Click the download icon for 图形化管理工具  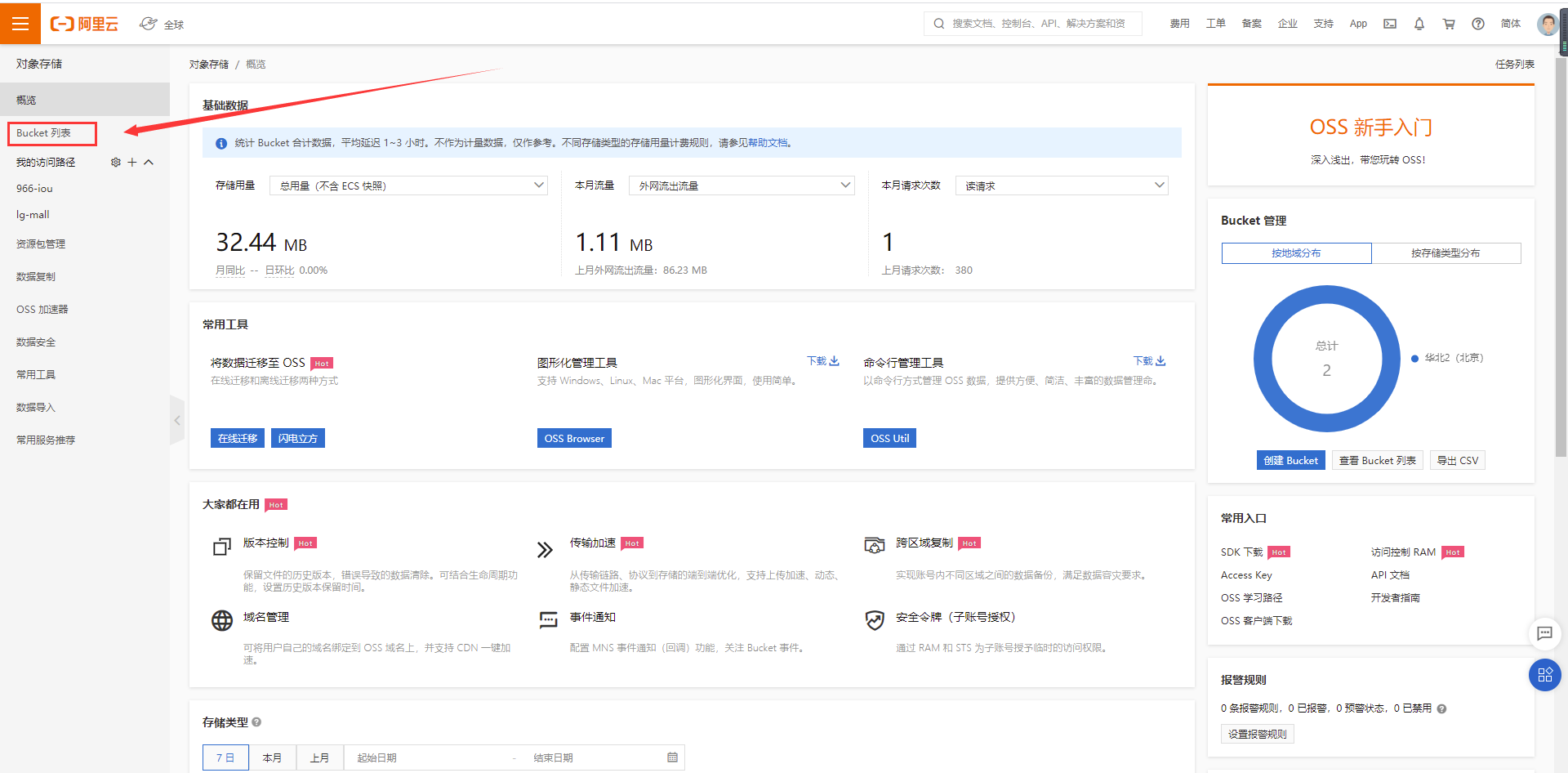click(834, 361)
